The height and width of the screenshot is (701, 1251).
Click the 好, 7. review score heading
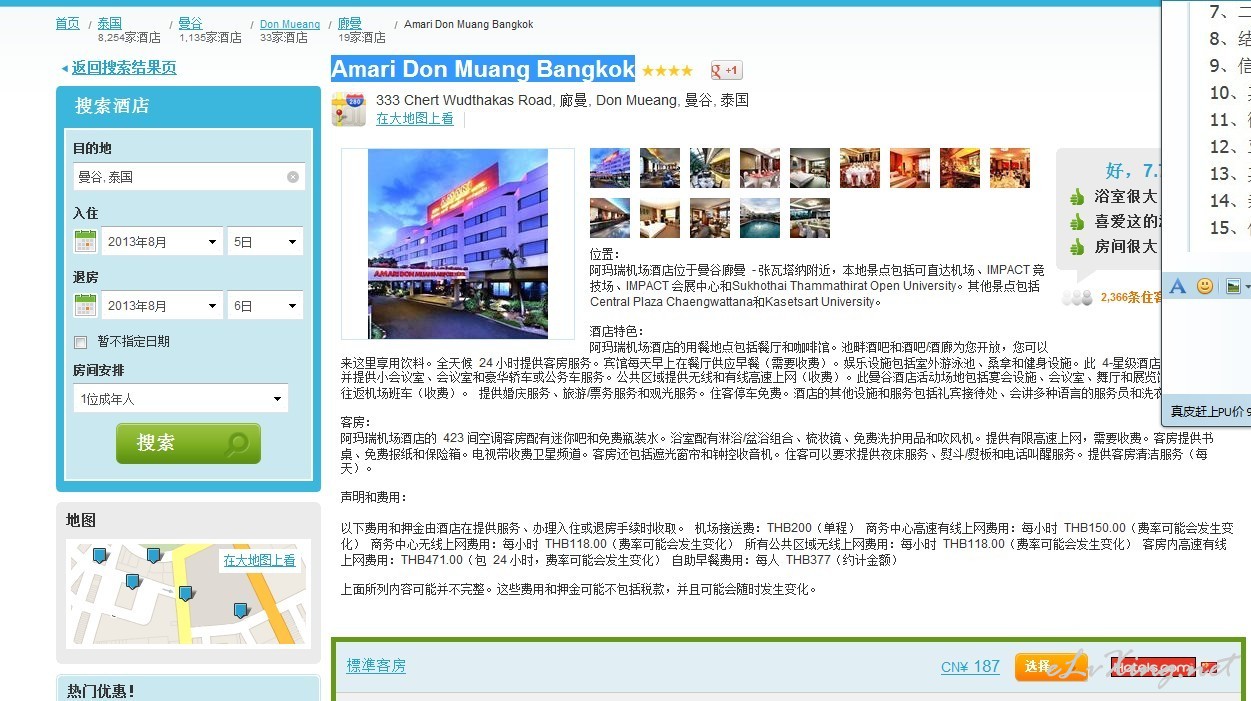click(x=1133, y=171)
